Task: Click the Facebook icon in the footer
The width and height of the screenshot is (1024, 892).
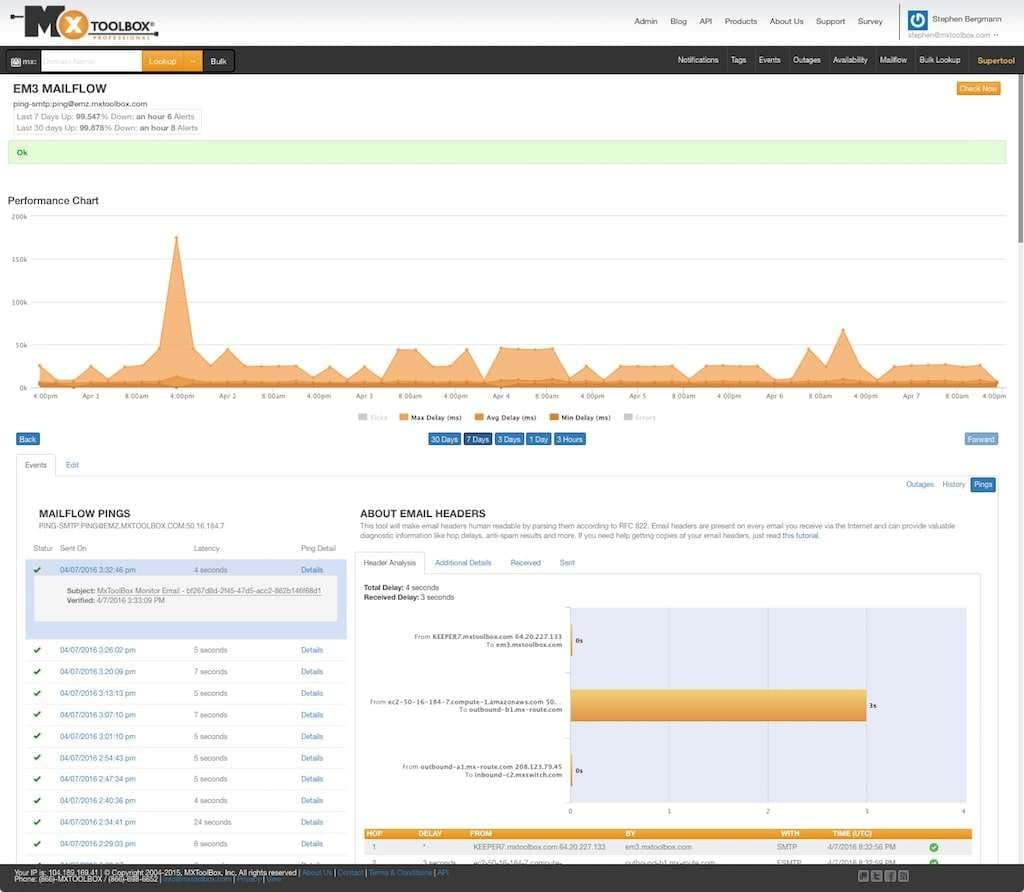Action: [889, 876]
